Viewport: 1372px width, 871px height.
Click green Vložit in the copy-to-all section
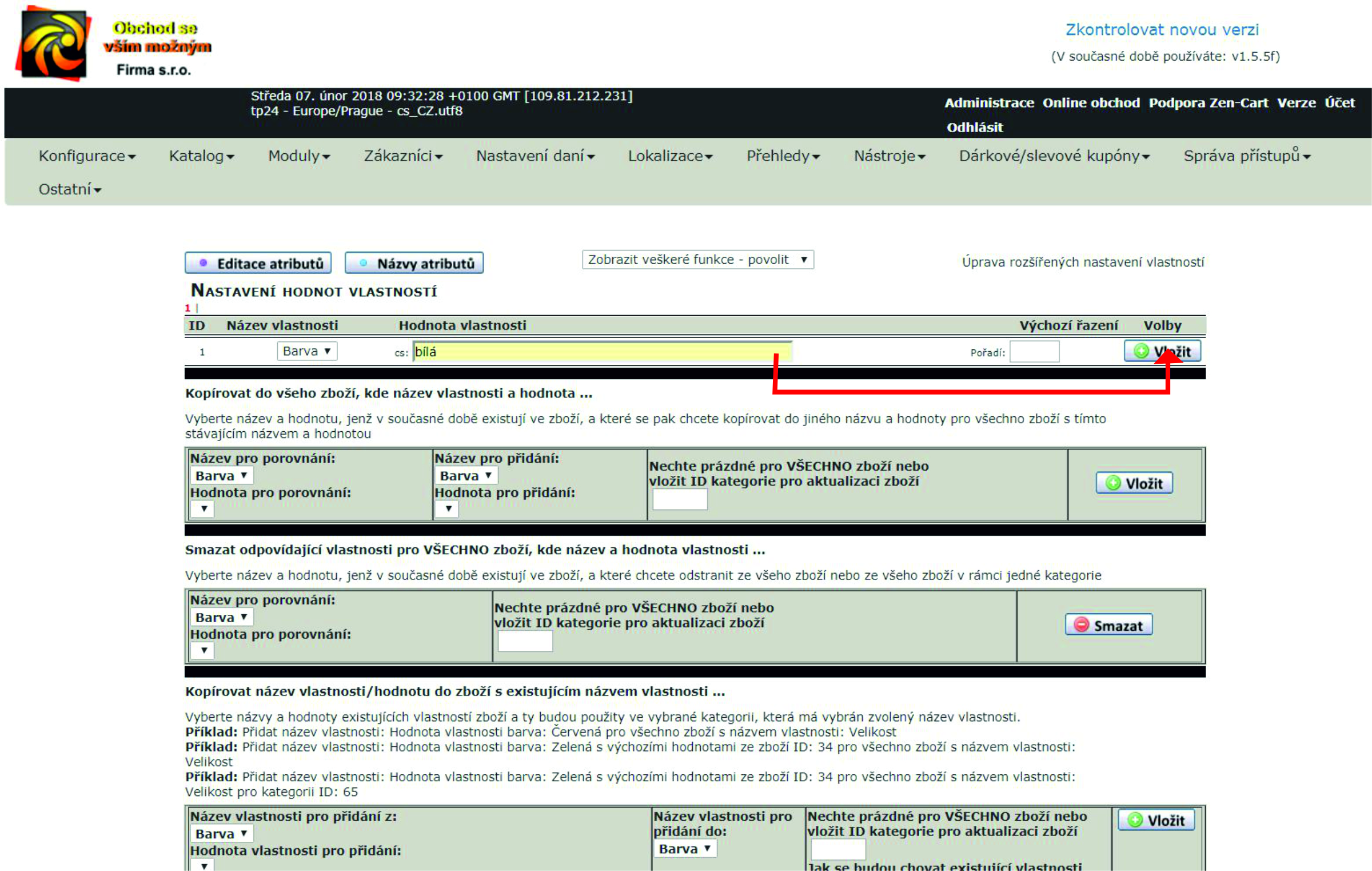[1134, 483]
